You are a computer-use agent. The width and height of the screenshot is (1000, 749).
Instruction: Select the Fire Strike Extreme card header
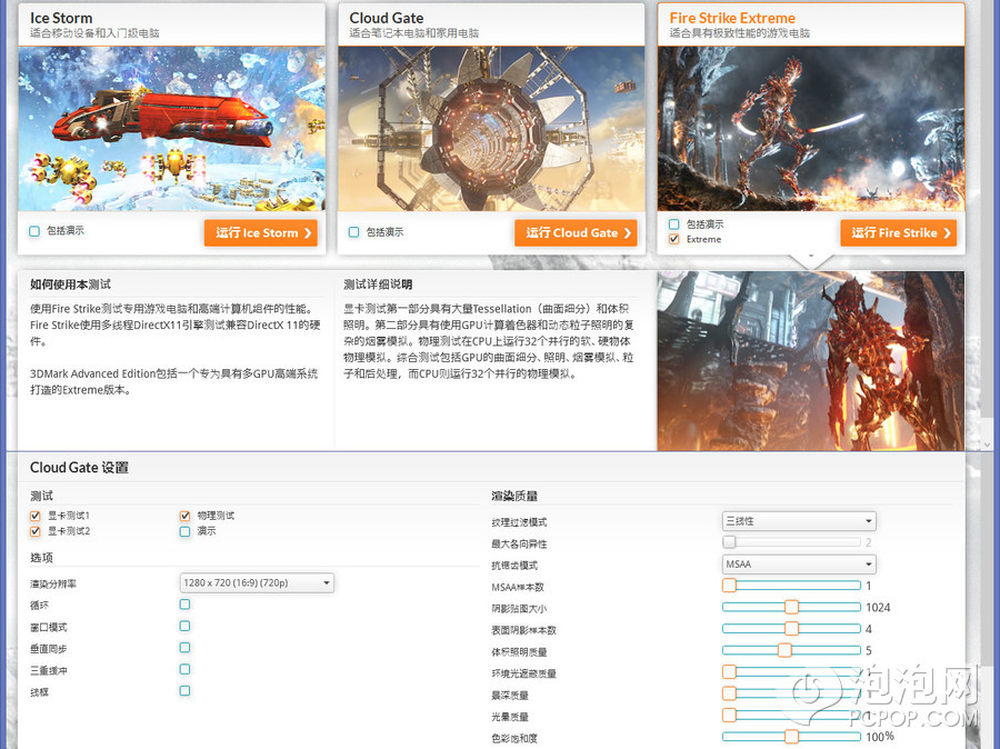811,24
